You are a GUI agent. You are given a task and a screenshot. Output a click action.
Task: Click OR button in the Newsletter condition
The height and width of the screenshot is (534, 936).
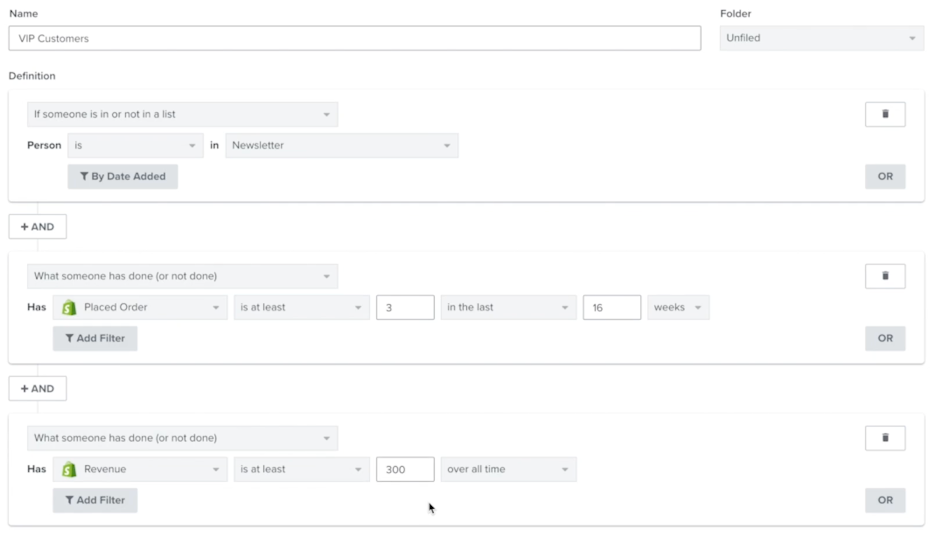pyautogui.click(x=885, y=177)
